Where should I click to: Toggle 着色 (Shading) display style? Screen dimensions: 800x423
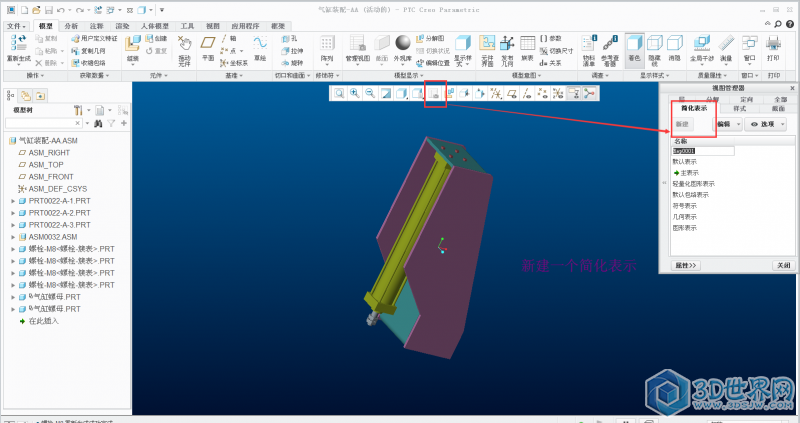point(634,46)
